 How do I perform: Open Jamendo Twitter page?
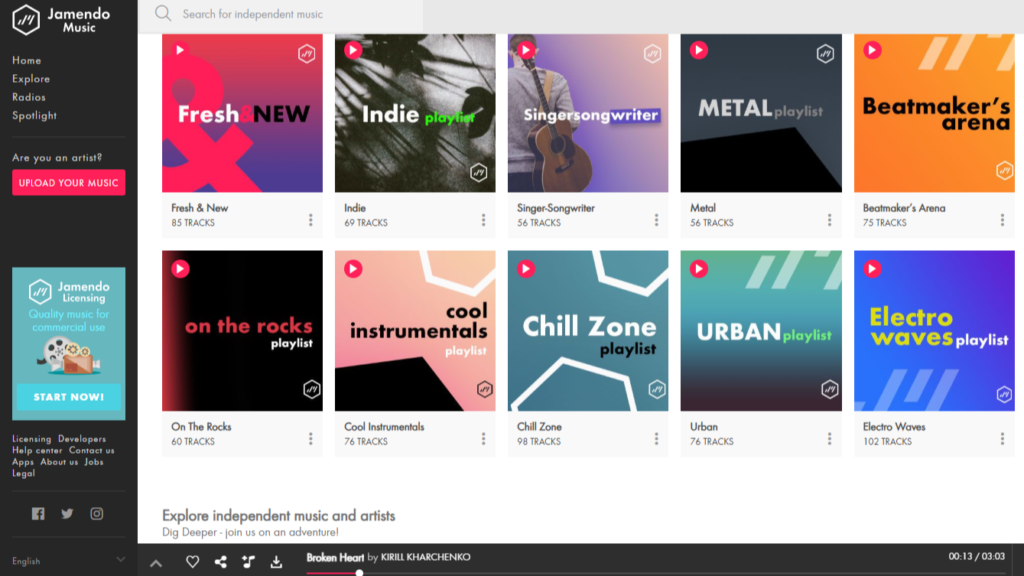pos(67,514)
